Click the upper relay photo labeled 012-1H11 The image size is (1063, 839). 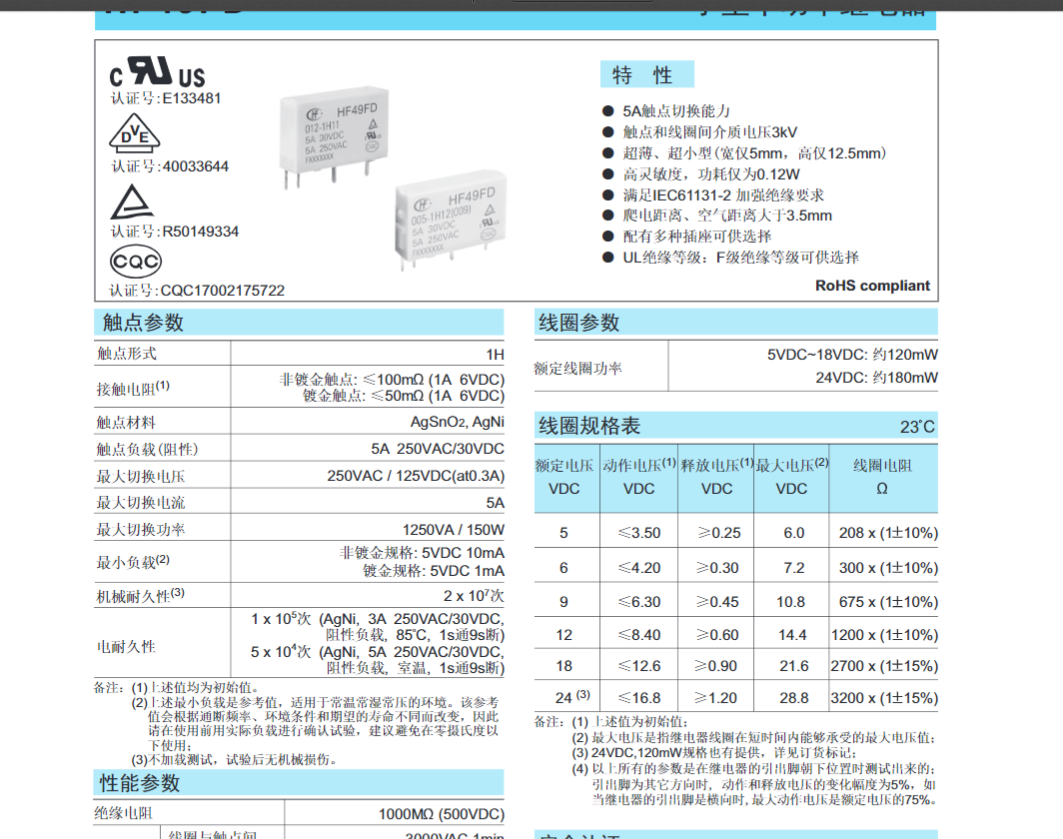coord(330,135)
